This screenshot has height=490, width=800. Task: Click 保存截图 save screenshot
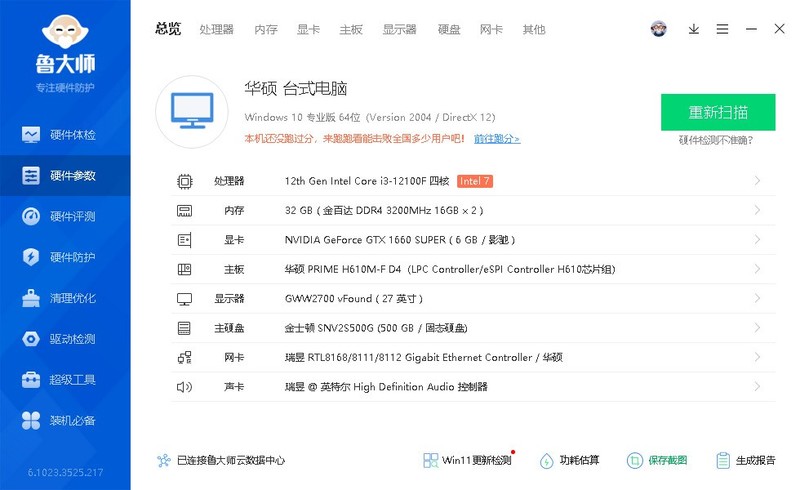point(657,460)
